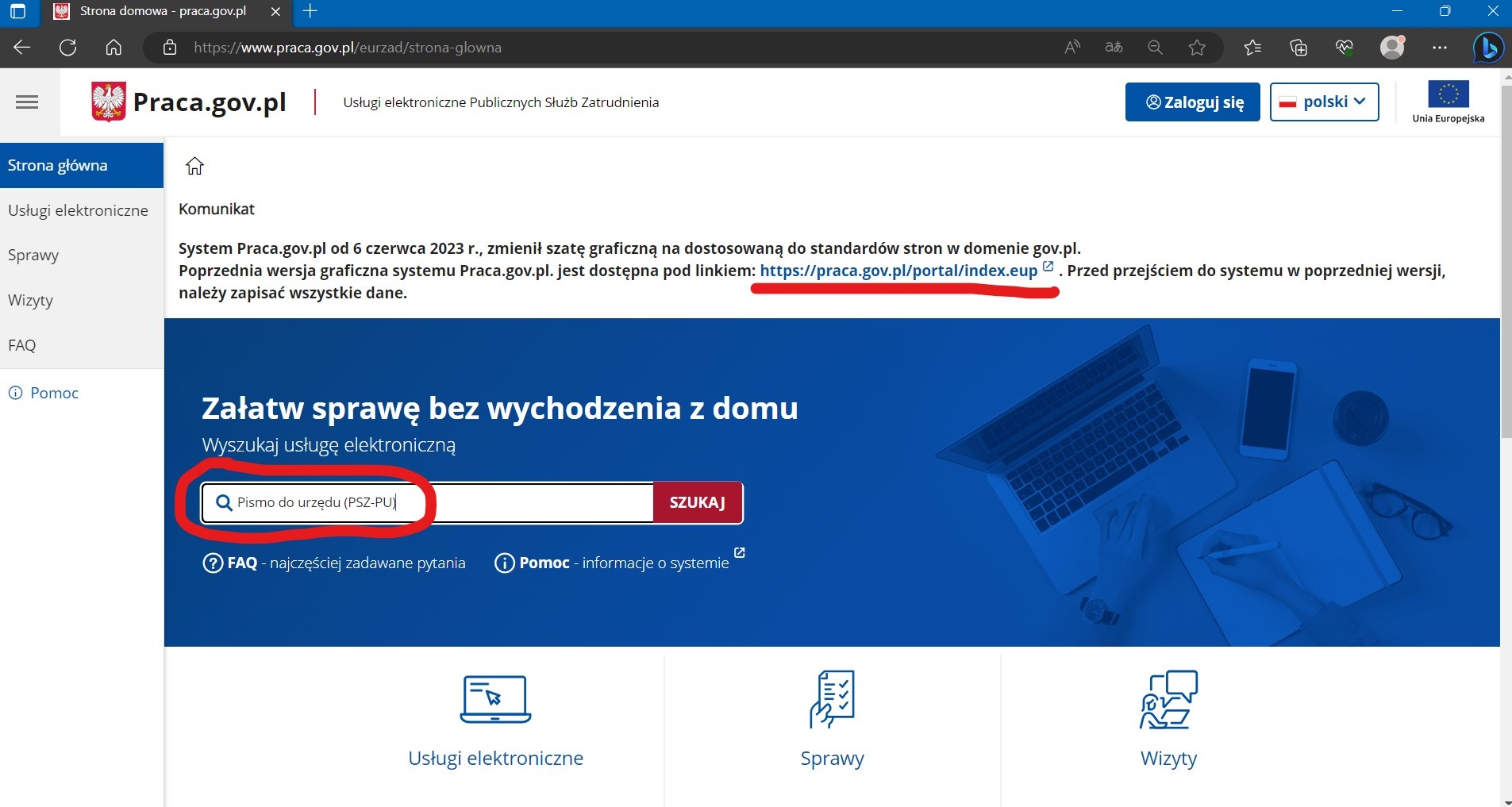Viewport: 1512px width, 807px height.
Task: Click the Zaloguj się button
Action: click(1192, 102)
